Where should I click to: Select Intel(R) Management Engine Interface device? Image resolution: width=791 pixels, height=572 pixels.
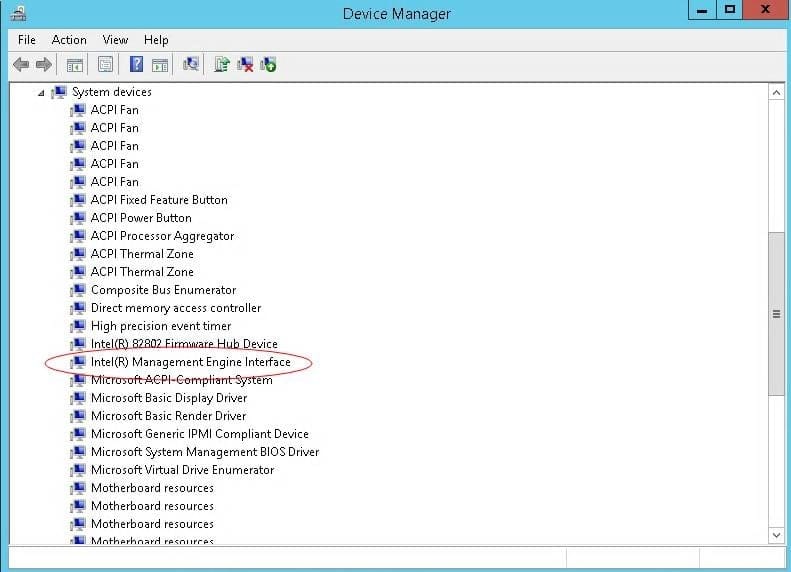click(x=190, y=362)
